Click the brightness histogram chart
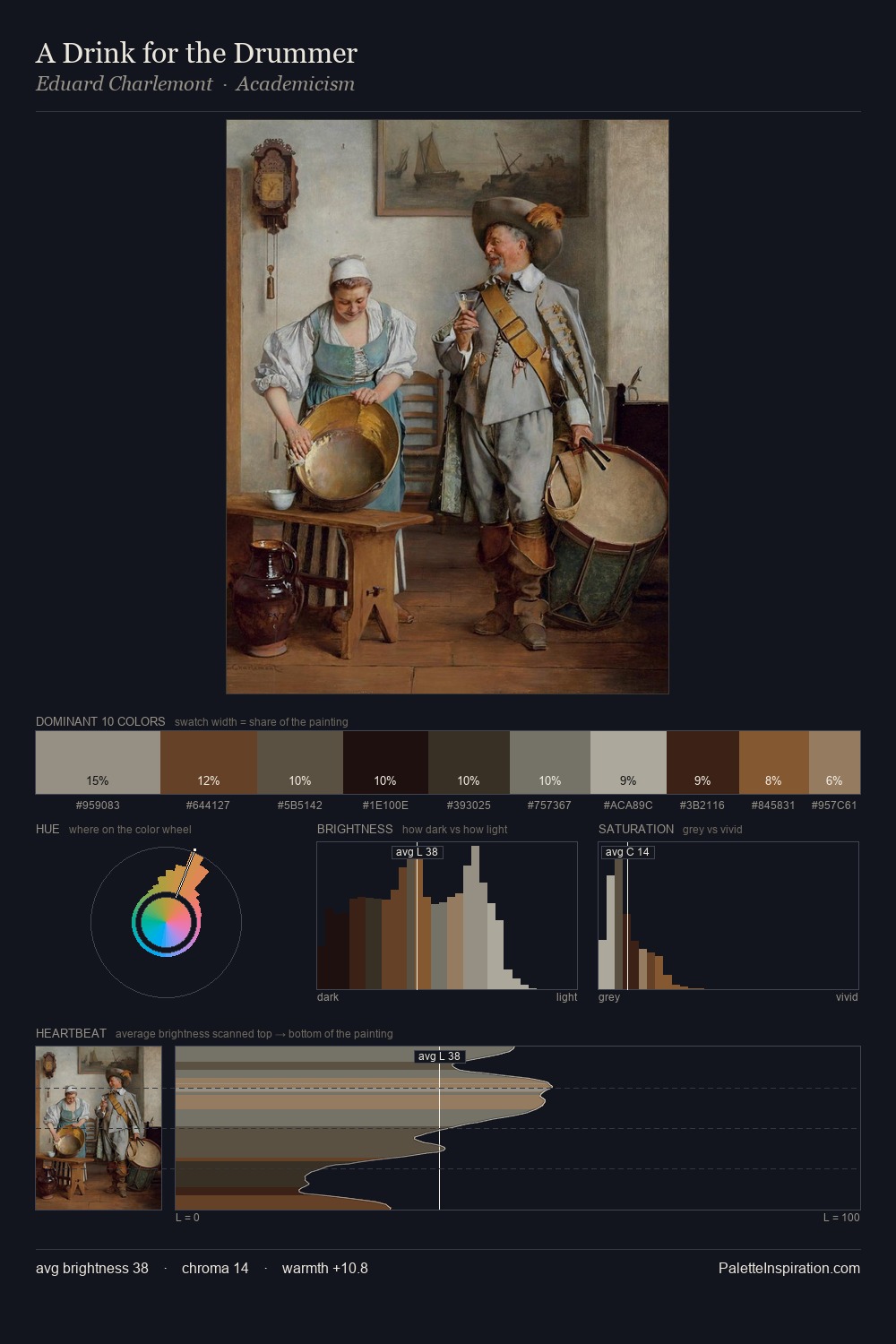This screenshot has width=896, height=1344. (447, 916)
